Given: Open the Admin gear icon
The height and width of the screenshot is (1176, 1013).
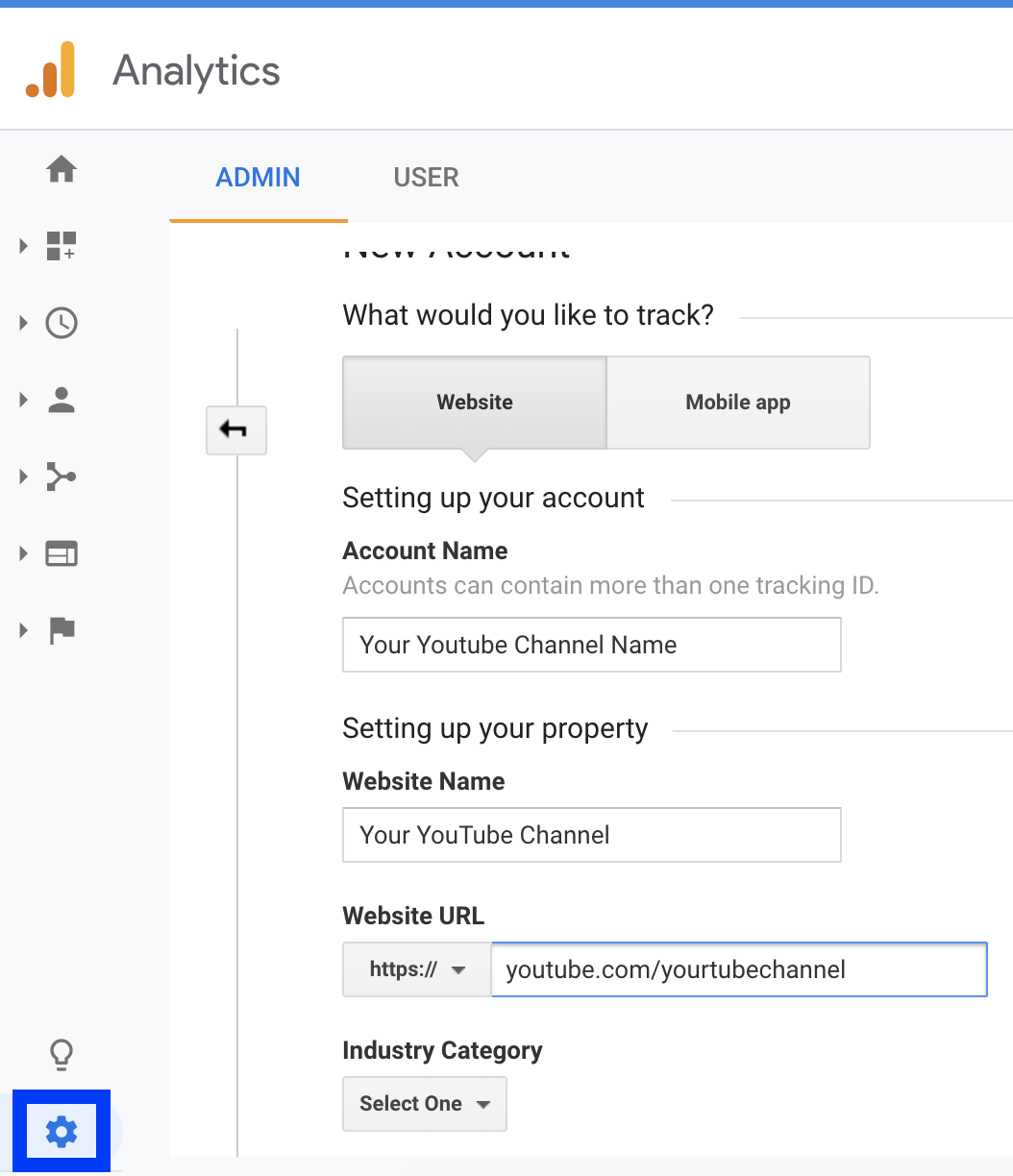Looking at the screenshot, I should point(62,1132).
